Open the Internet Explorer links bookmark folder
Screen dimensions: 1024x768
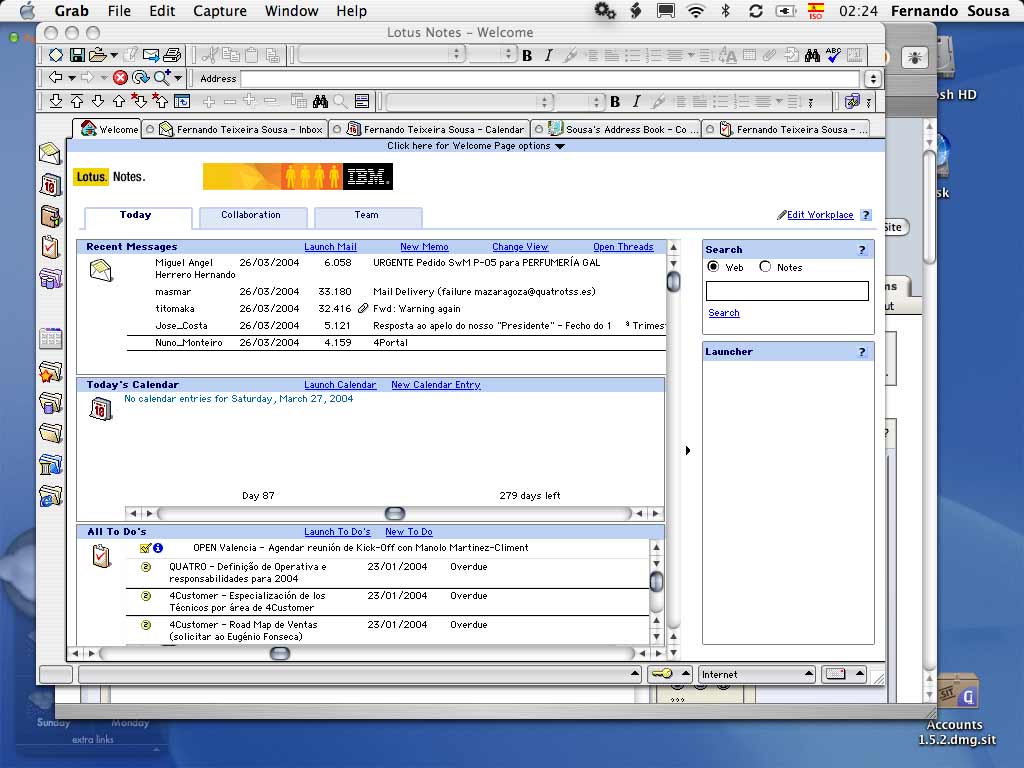50,496
